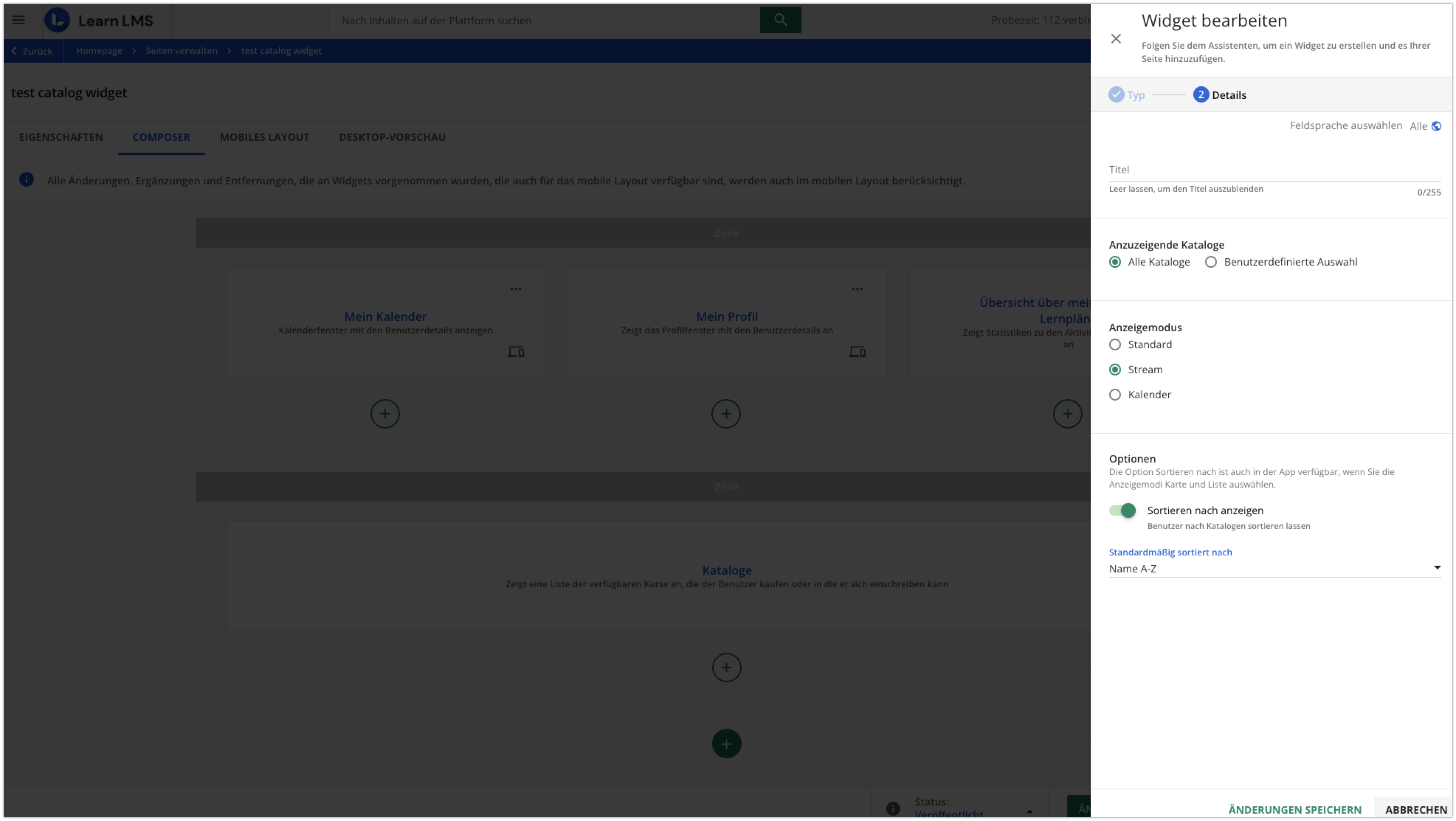The height and width of the screenshot is (821, 1456).
Task: Click ÄNDERUNGEN SPEICHERN button
Action: [x=1295, y=809]
